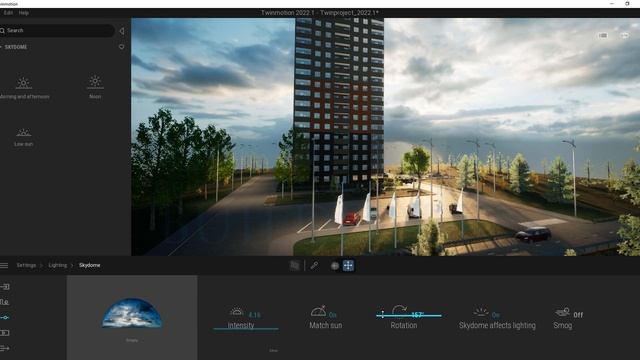Click the skydome preview thumbnail
Screen dimensions: 640x360
pyautogui.click(x=131, y=313)
